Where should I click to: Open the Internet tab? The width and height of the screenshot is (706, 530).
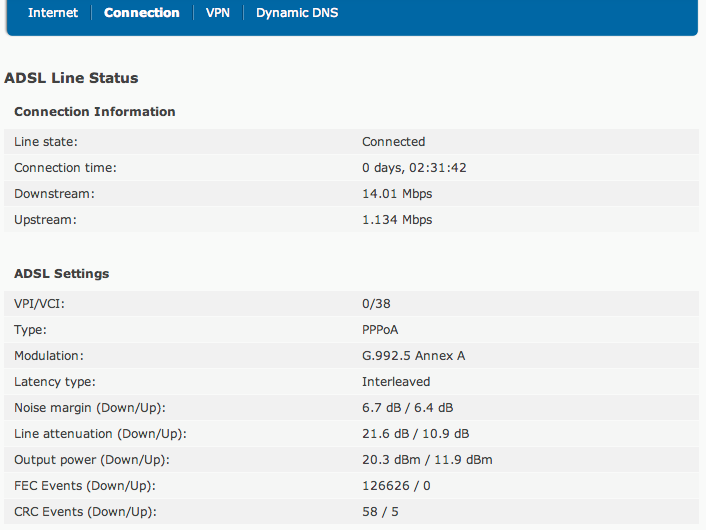(x=53, y=13)
